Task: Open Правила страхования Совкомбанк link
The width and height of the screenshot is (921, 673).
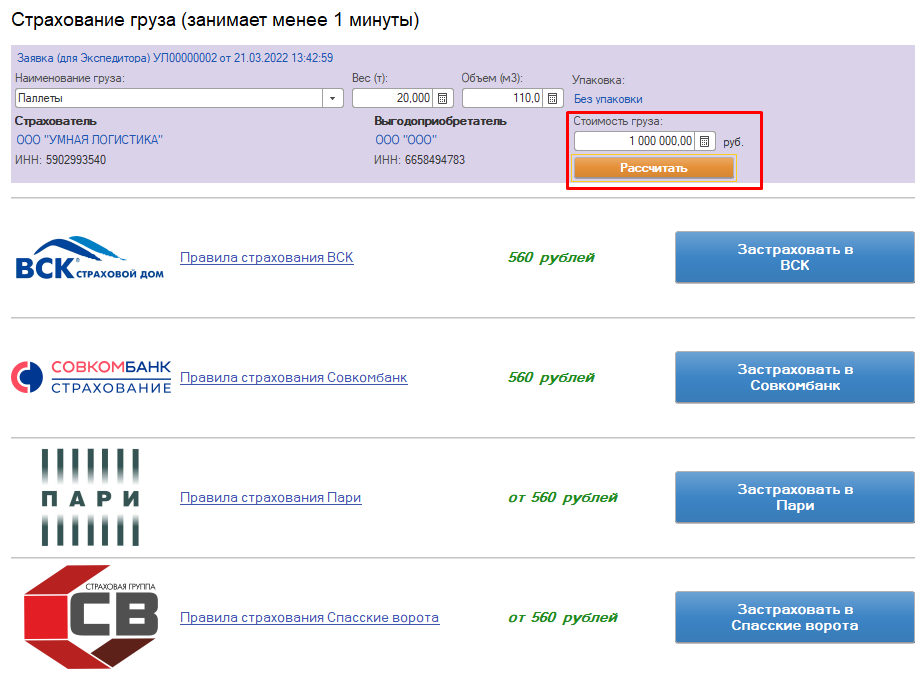Action: tap(294, 377)
